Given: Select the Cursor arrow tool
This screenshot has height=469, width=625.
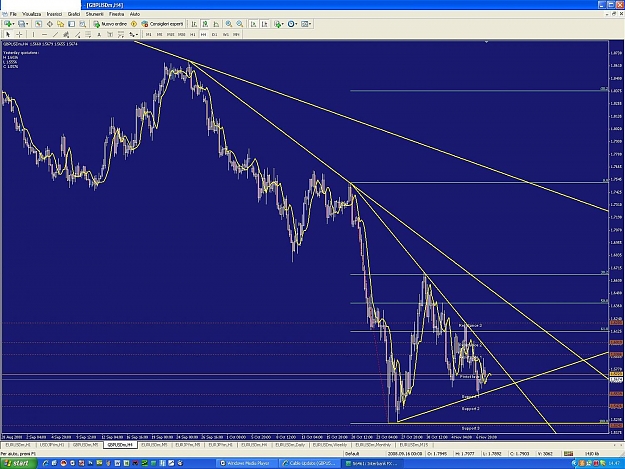Looking at the screenshot, I should click(x=8, y=35).
